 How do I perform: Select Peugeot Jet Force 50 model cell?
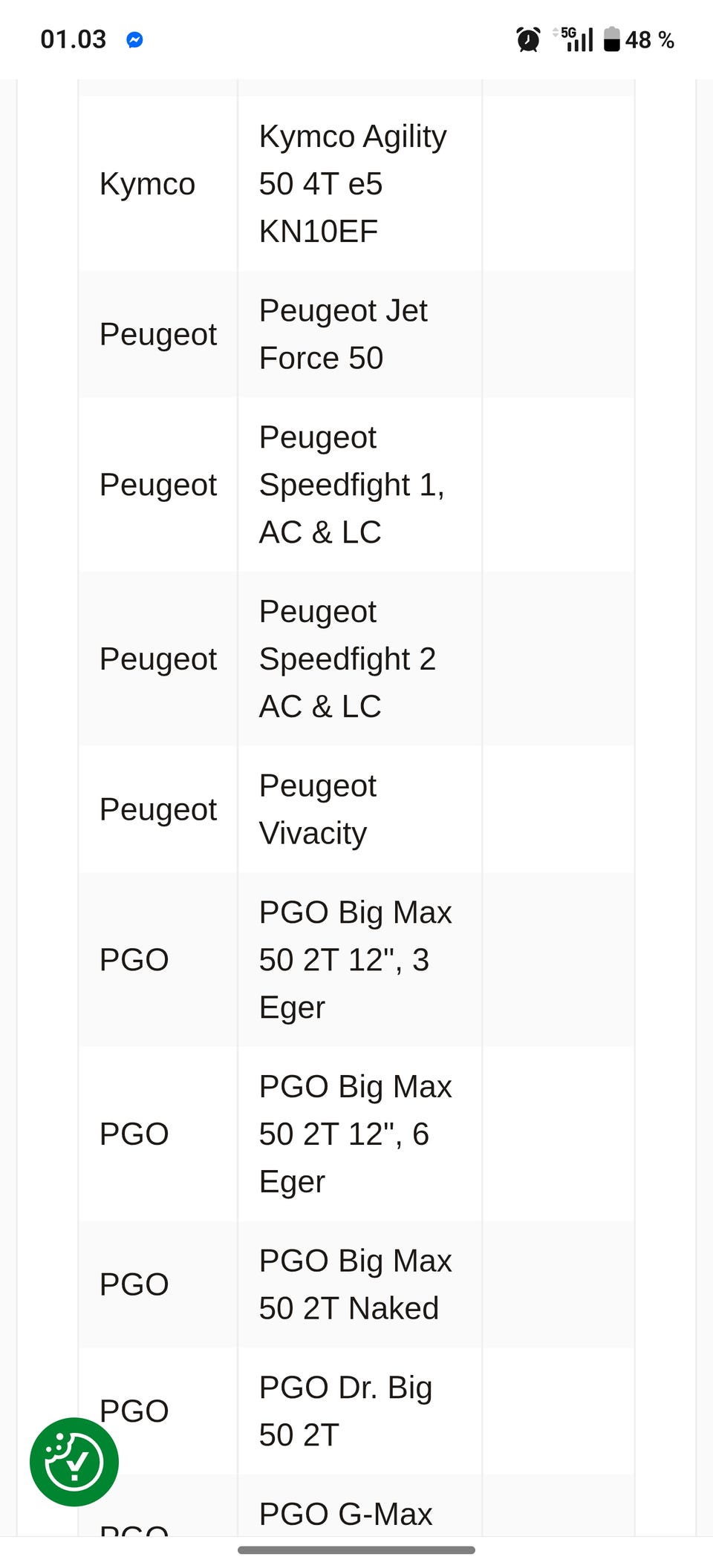tap(360, 334)
